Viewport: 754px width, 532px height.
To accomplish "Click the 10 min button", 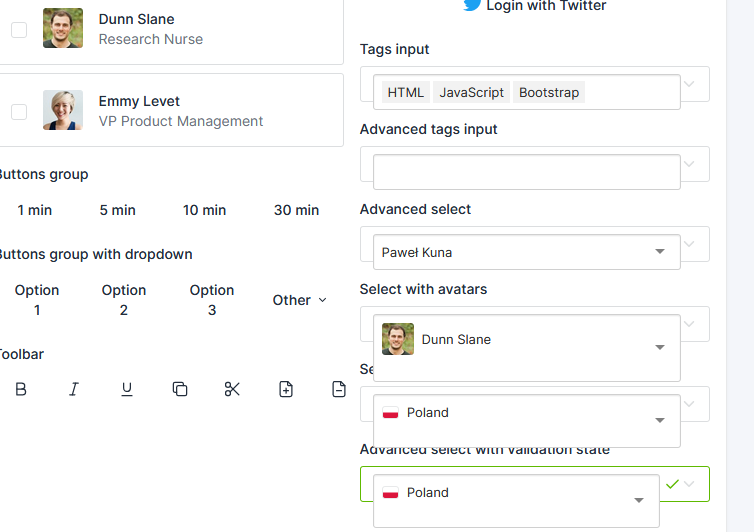I will (204, 210).
